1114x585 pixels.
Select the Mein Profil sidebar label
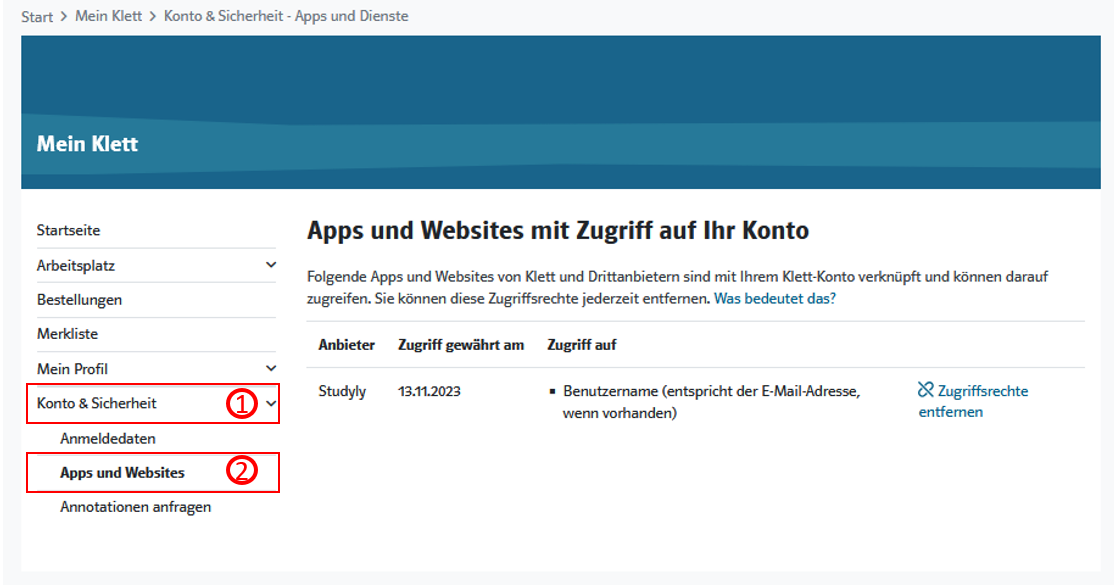pos(72,369)
